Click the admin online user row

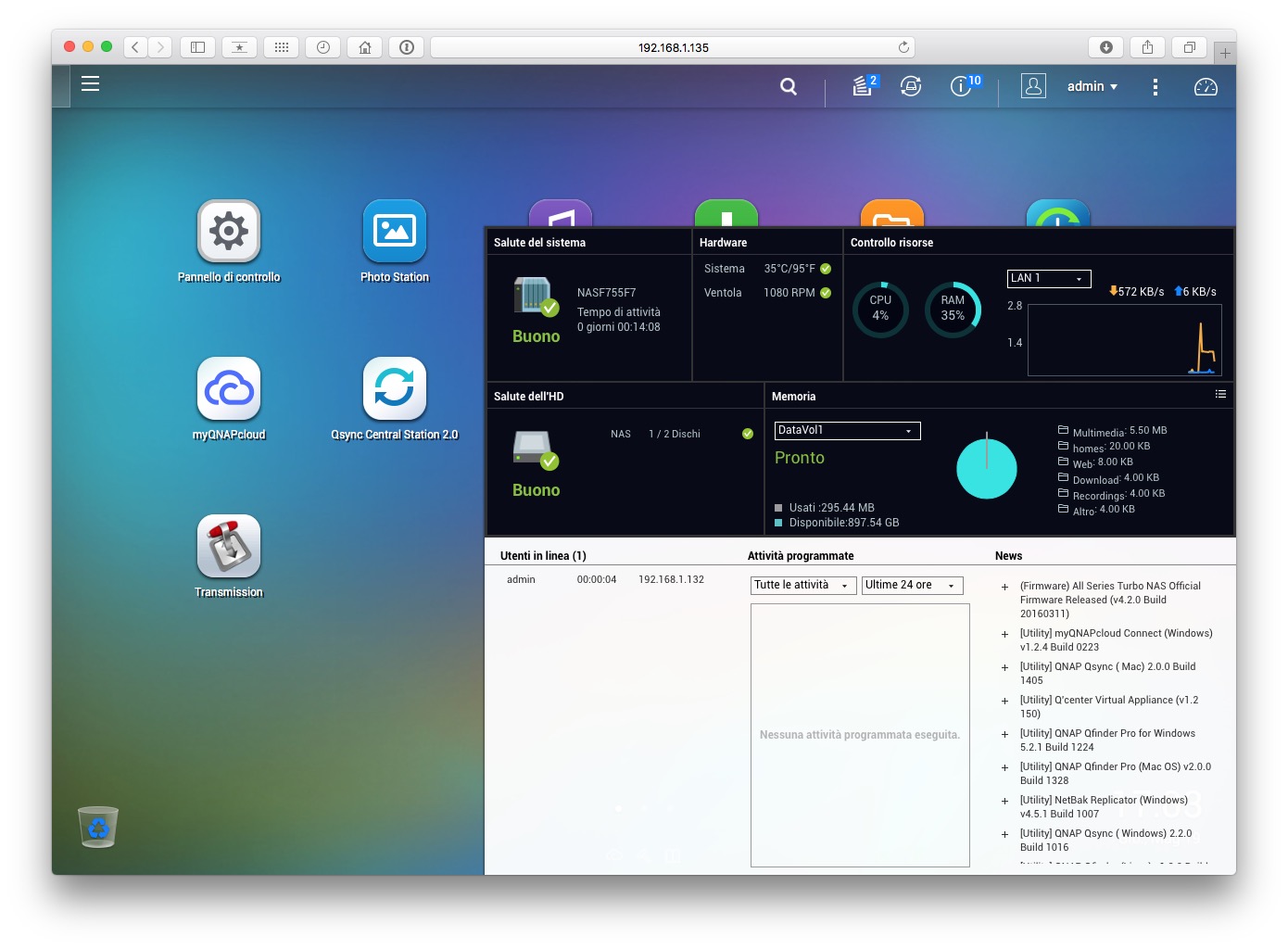[605, 580]
